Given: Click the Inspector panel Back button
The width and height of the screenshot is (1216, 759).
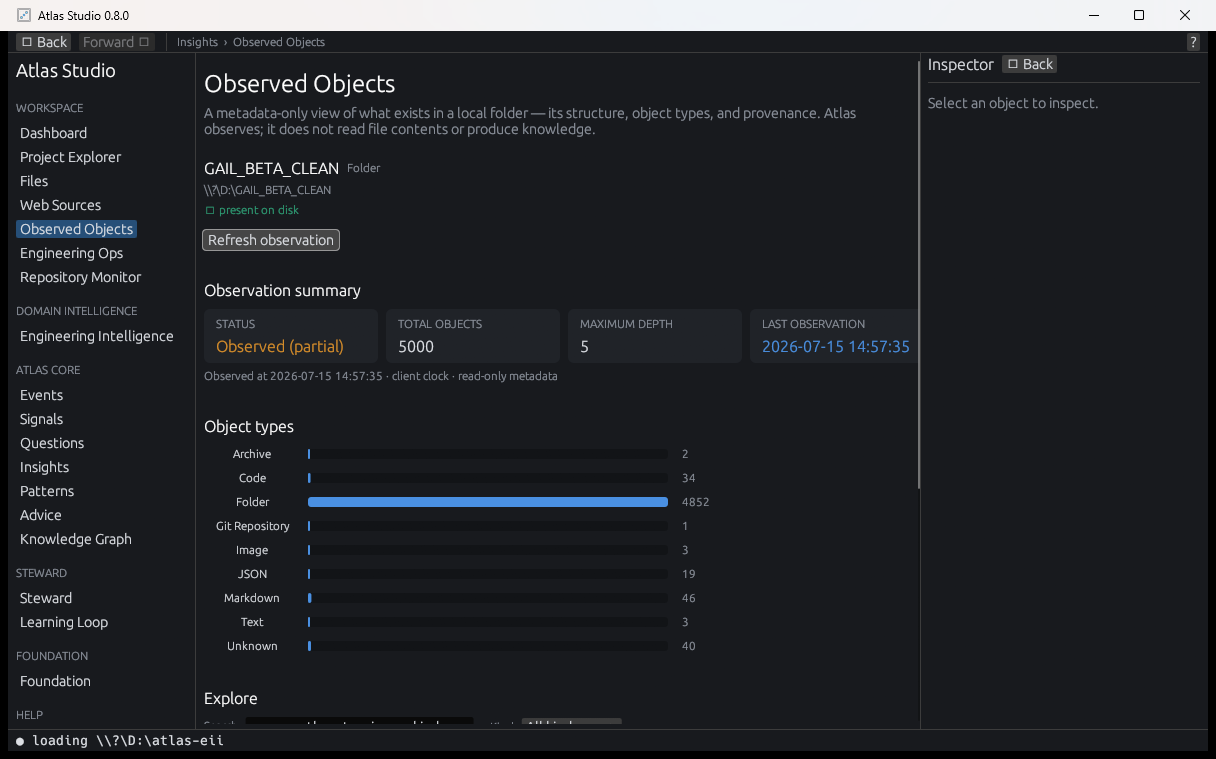Looking at the screenshot, I should (x=1030, y=64).
